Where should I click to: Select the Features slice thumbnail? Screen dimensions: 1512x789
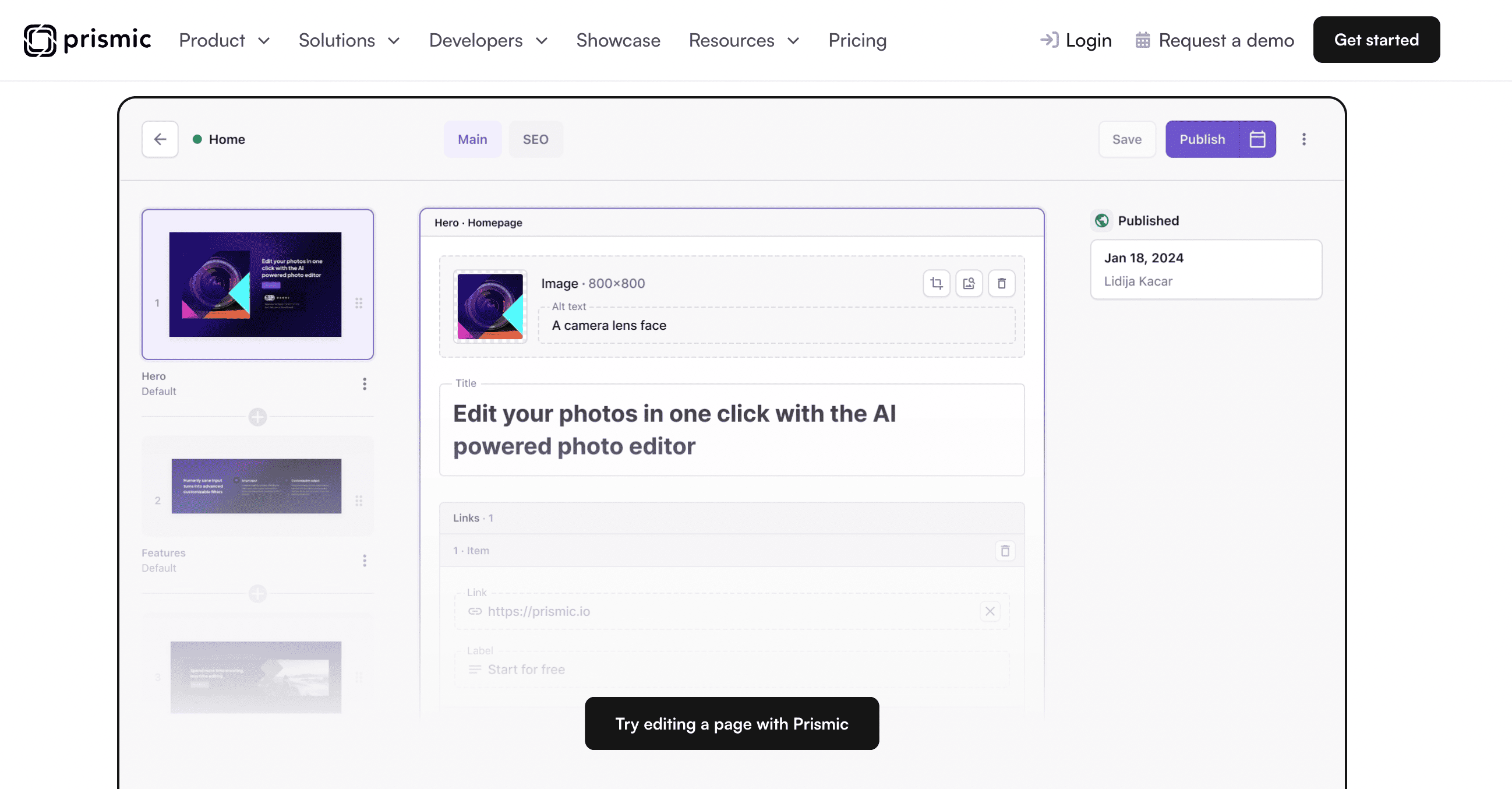point(256,486)
